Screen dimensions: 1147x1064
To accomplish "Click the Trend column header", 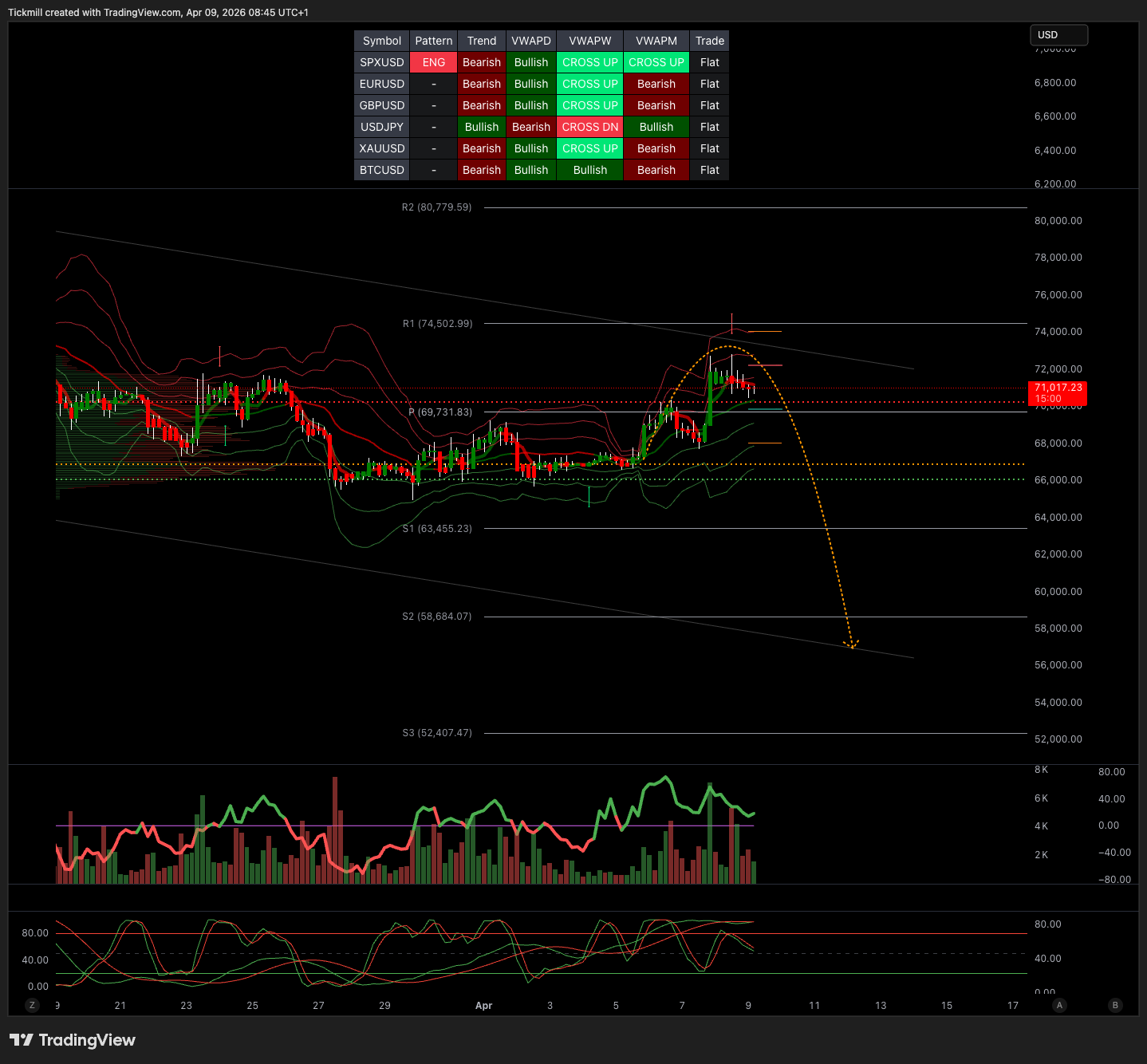I will click(x=481, y=41).
